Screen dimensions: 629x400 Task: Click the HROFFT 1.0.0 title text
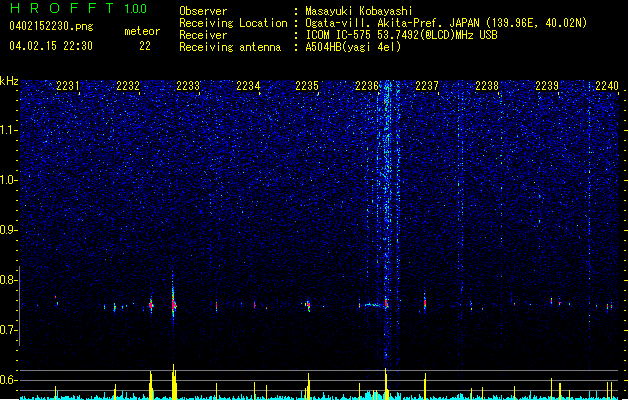pyautogui.click(x=79, y=8)
